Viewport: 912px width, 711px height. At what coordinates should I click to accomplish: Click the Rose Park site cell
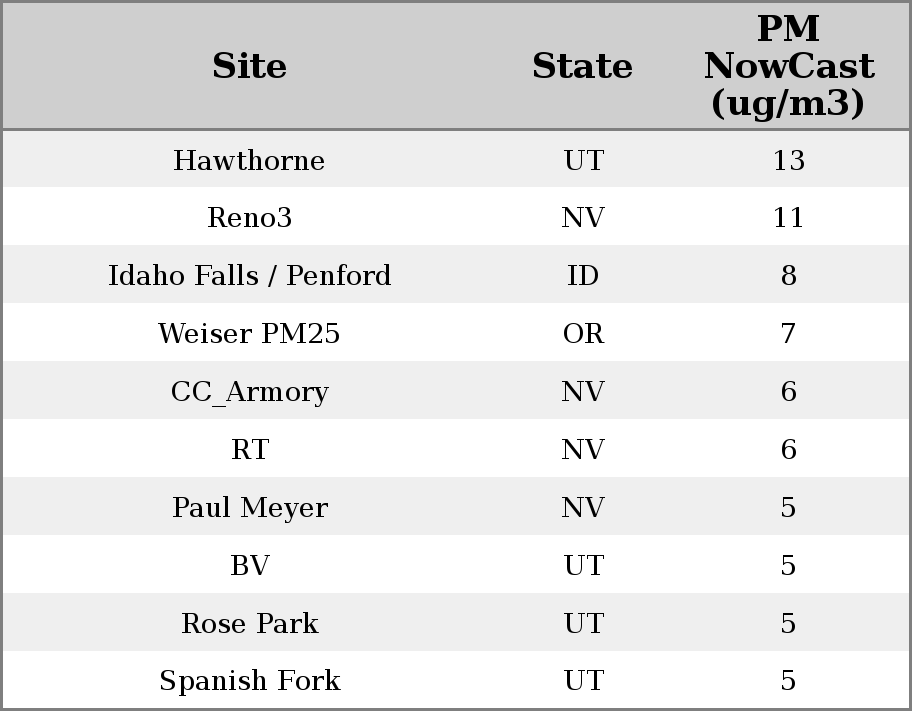(x=249, y=624)
